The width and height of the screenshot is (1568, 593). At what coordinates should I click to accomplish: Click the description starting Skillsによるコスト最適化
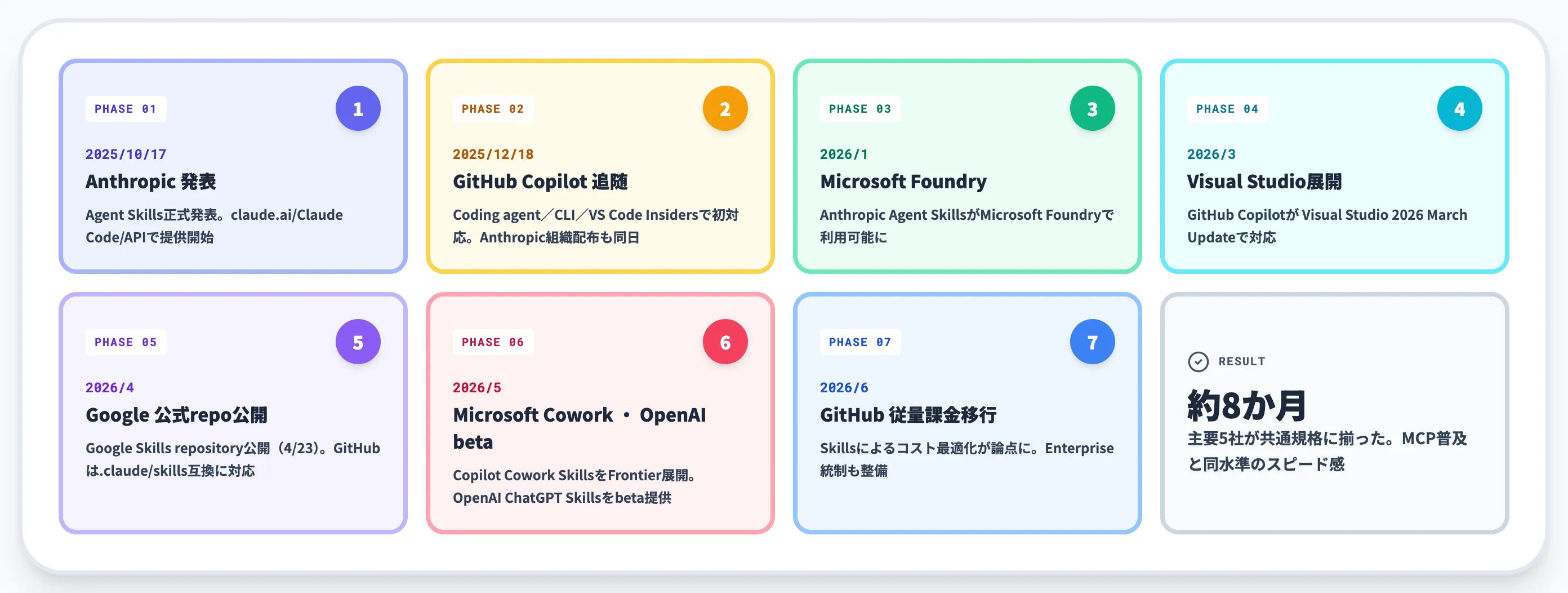[966, 459]
